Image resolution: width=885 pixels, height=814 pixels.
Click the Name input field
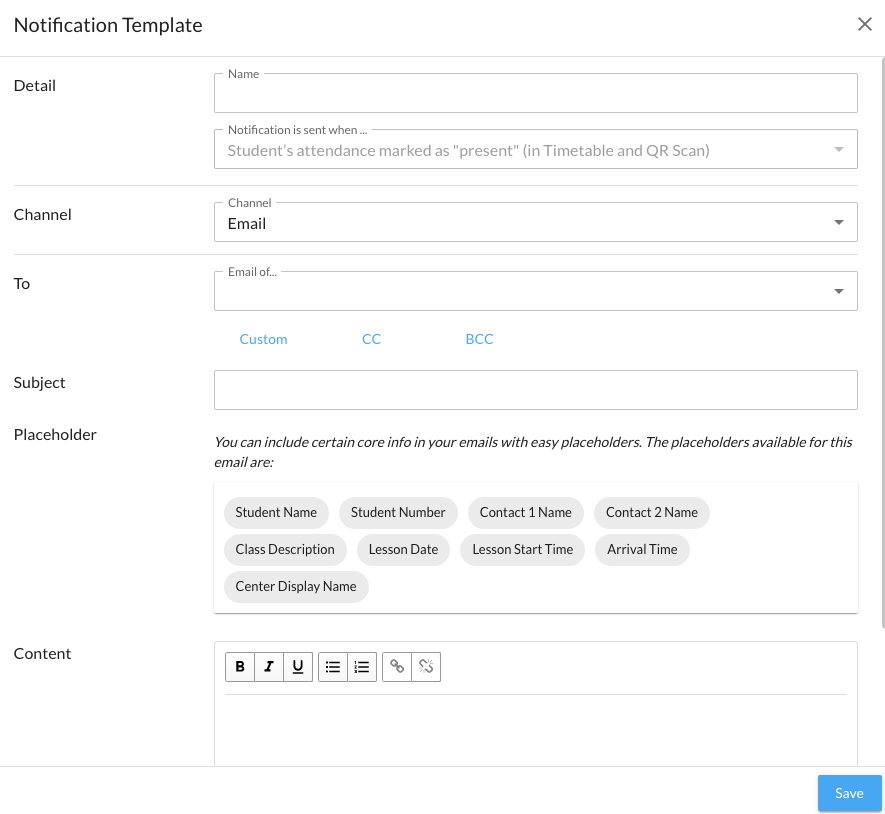535,94
